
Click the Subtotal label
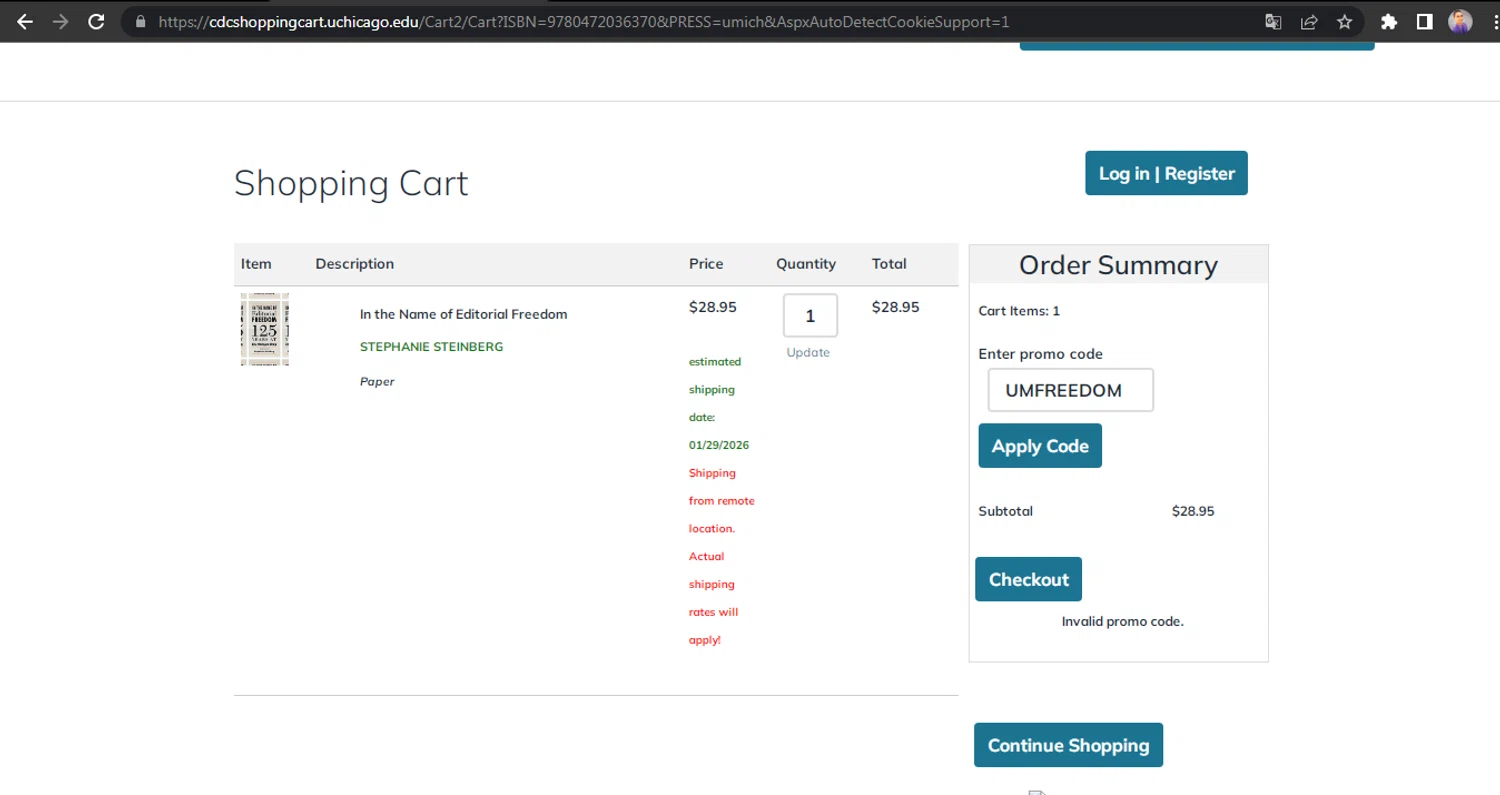[x=1005, y=511]
